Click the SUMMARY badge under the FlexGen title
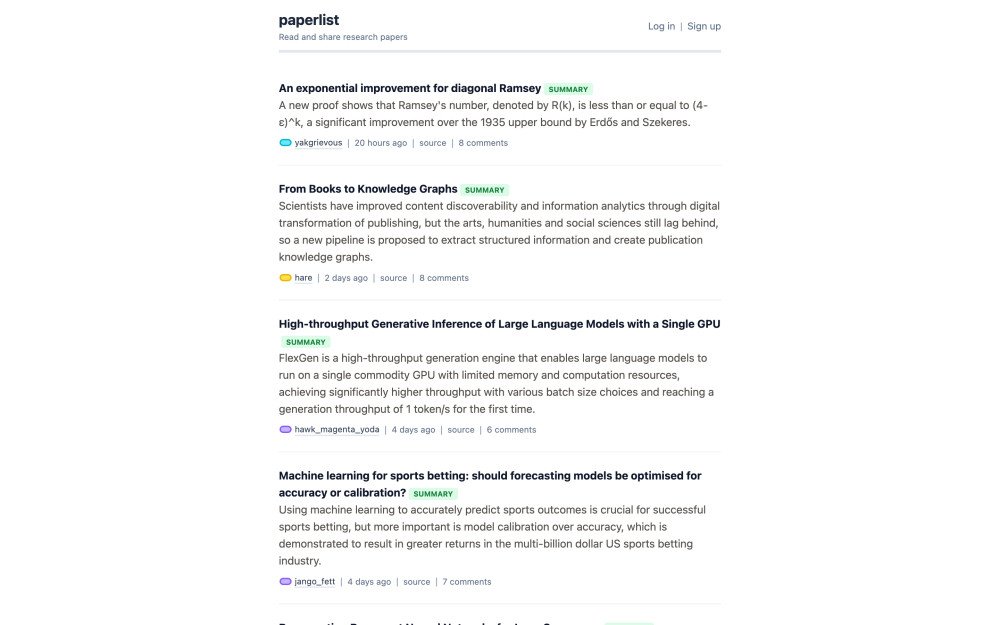 pyautogui.click(x=306, y=341)
